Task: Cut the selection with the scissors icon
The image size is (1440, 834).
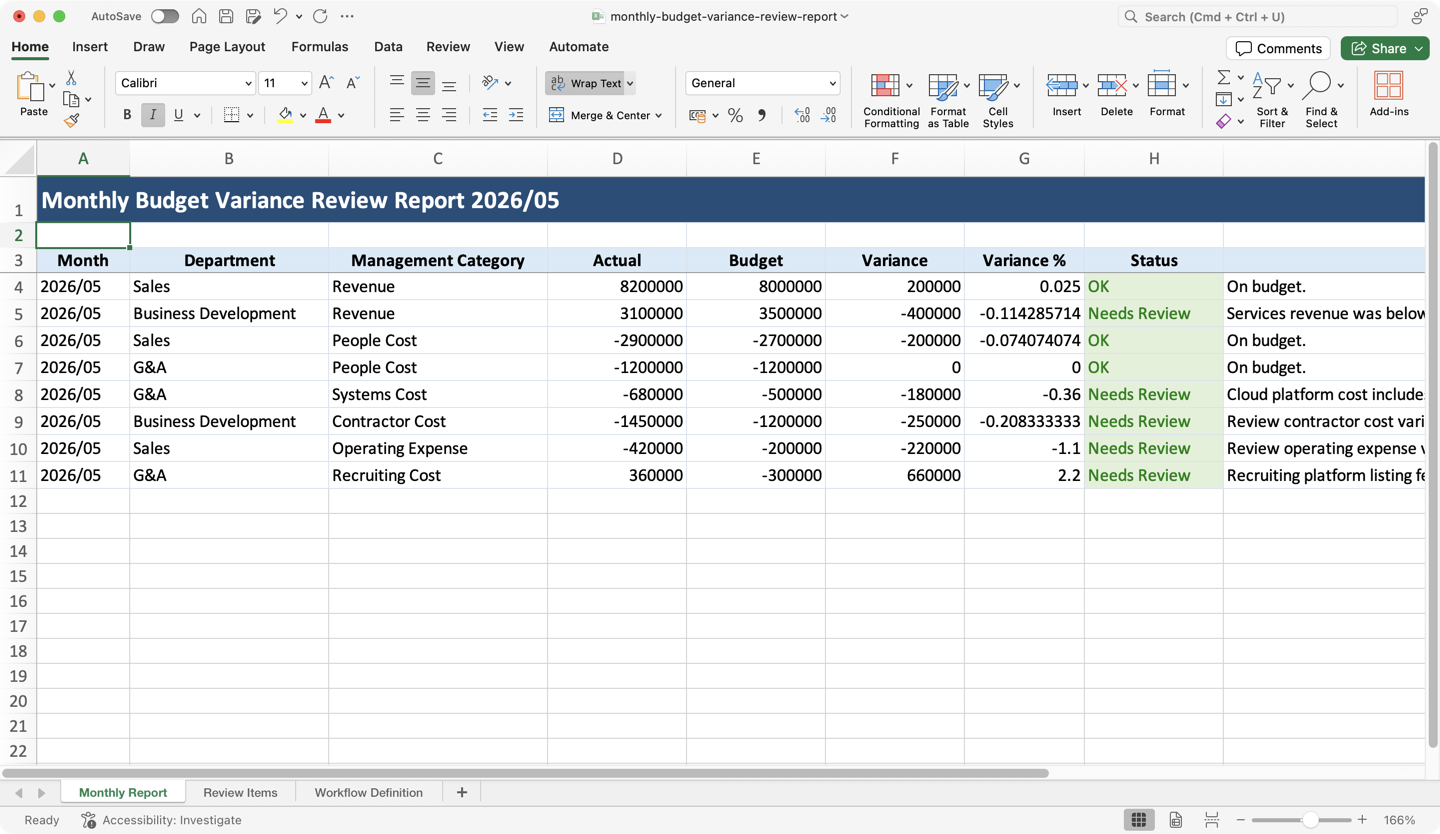Action: tap(71, 78)
